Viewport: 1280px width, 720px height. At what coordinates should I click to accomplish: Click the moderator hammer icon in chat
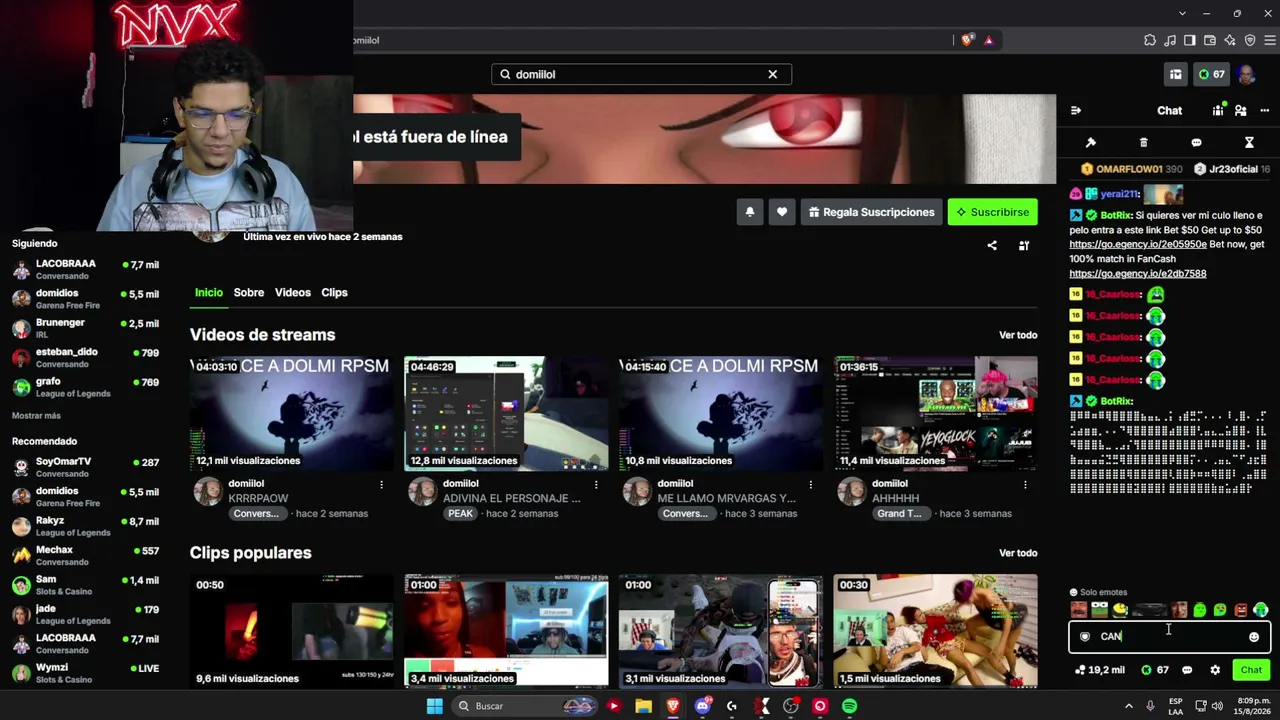[x=1091, y=143]
